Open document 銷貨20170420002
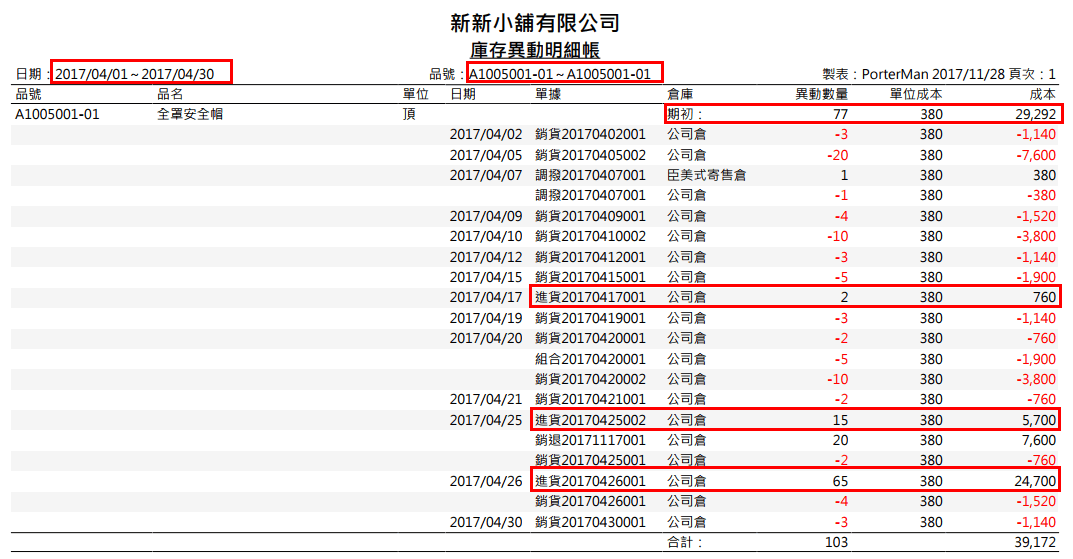Screen dimensions: 1073x559 click(x=590, y=379)
